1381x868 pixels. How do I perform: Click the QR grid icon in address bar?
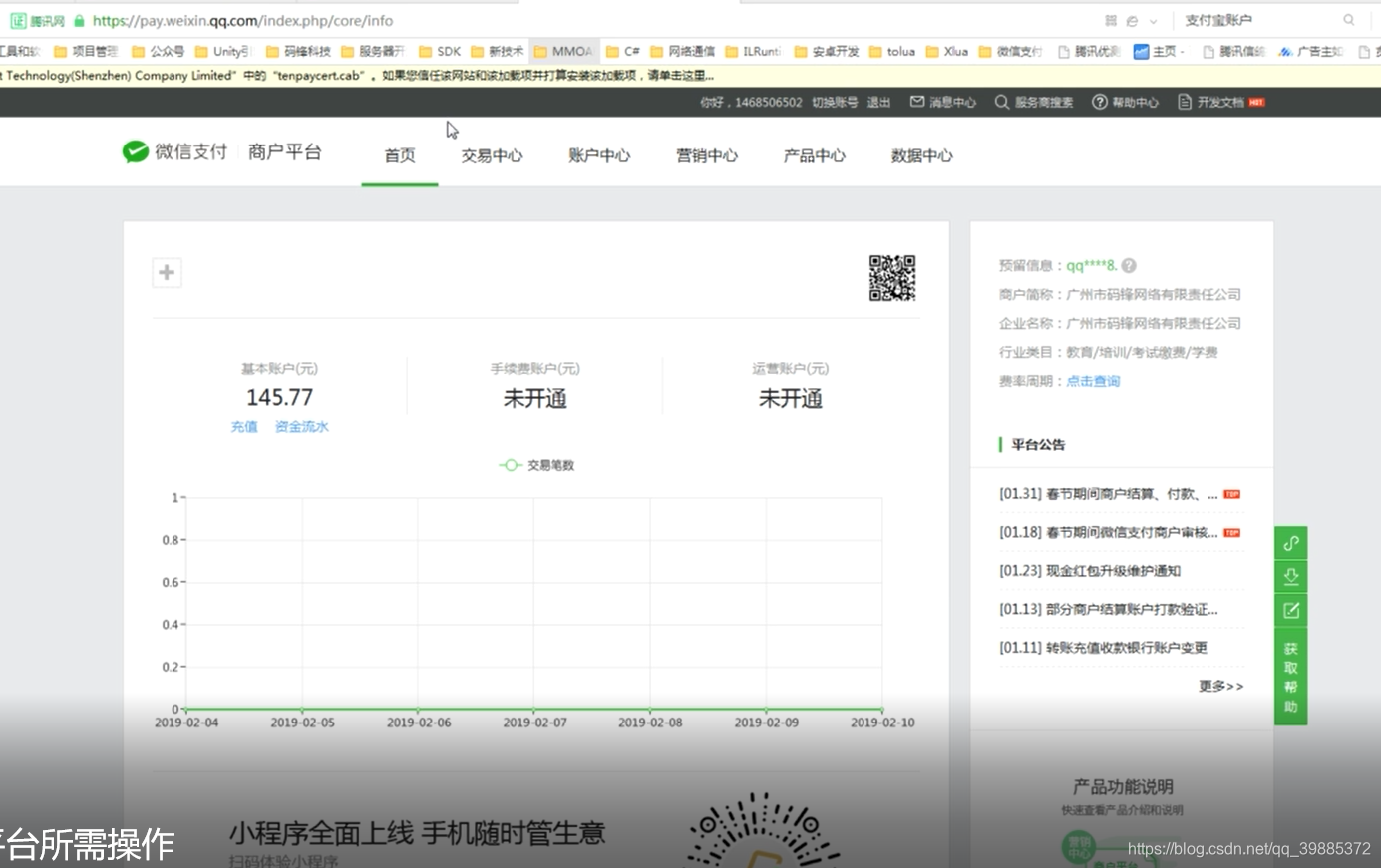coord(1111,20)
